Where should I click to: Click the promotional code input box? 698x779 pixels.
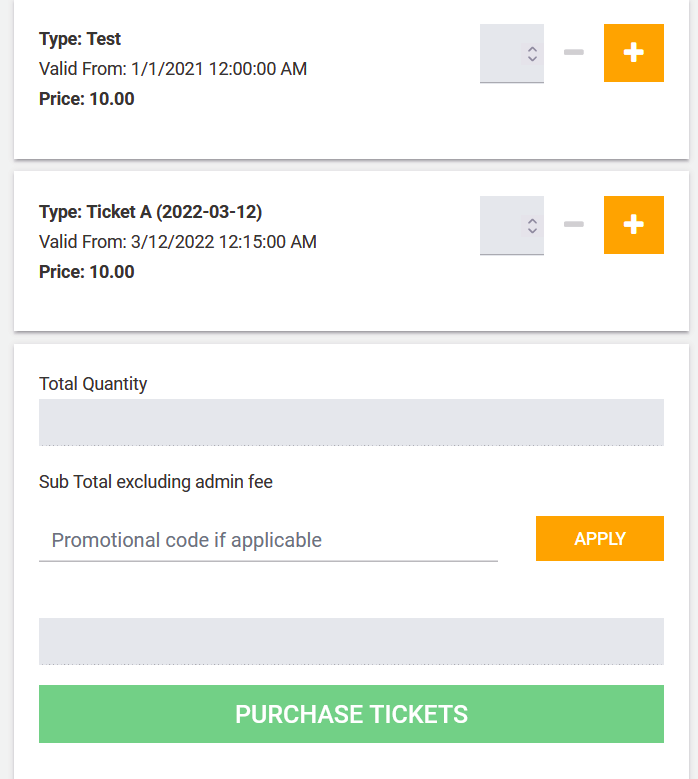(268, 540)
